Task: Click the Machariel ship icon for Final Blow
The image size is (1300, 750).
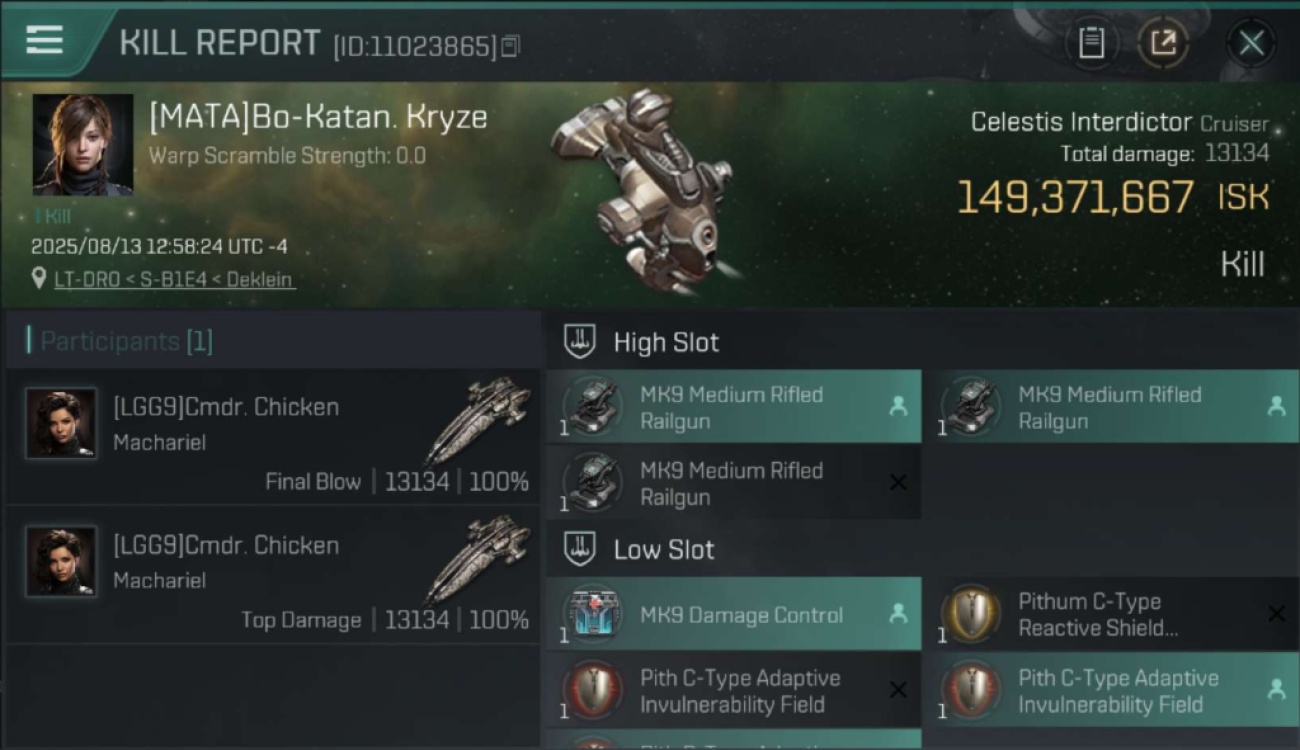Action: pos(477,420)
